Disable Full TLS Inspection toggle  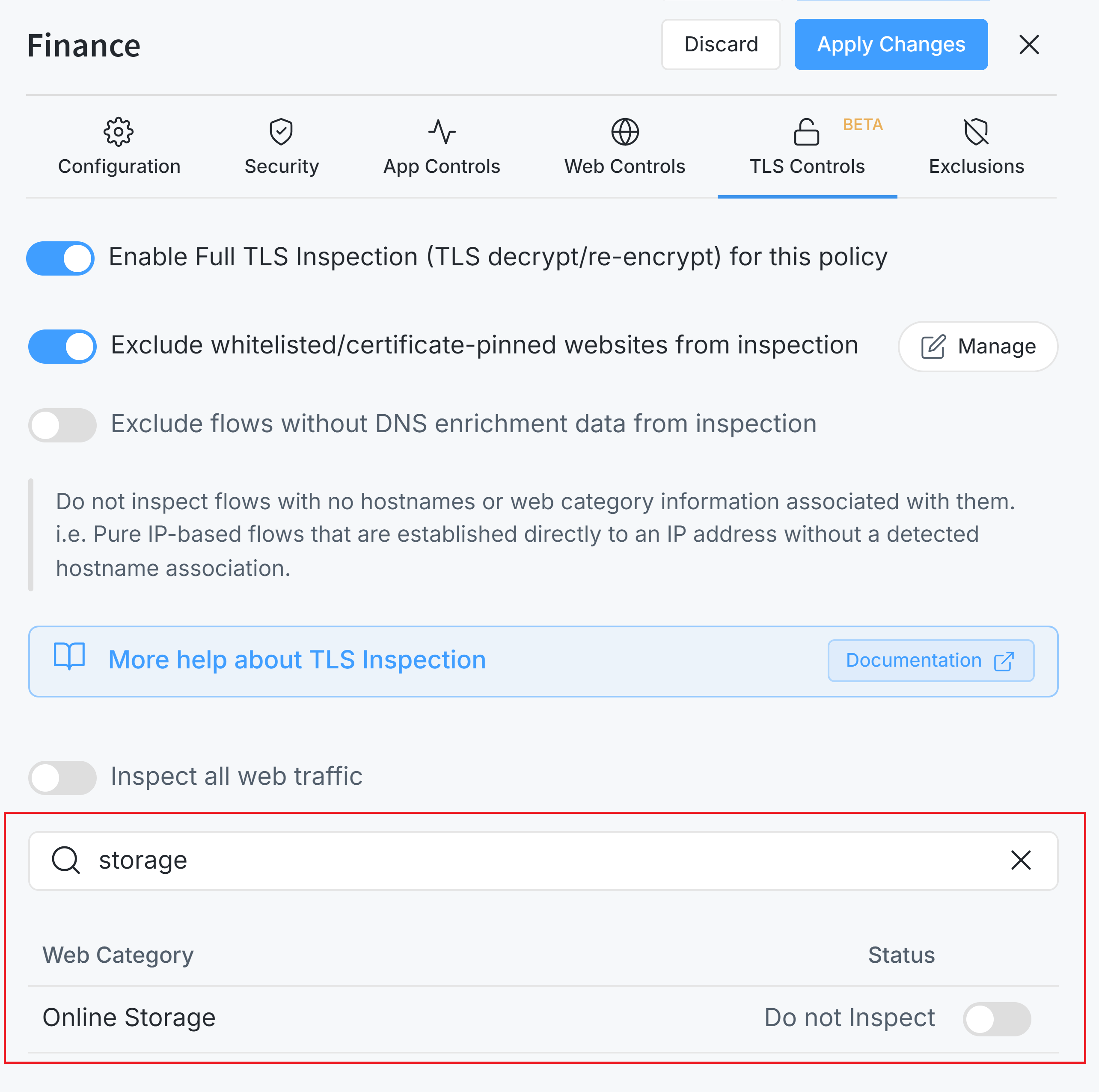(61, 258)
